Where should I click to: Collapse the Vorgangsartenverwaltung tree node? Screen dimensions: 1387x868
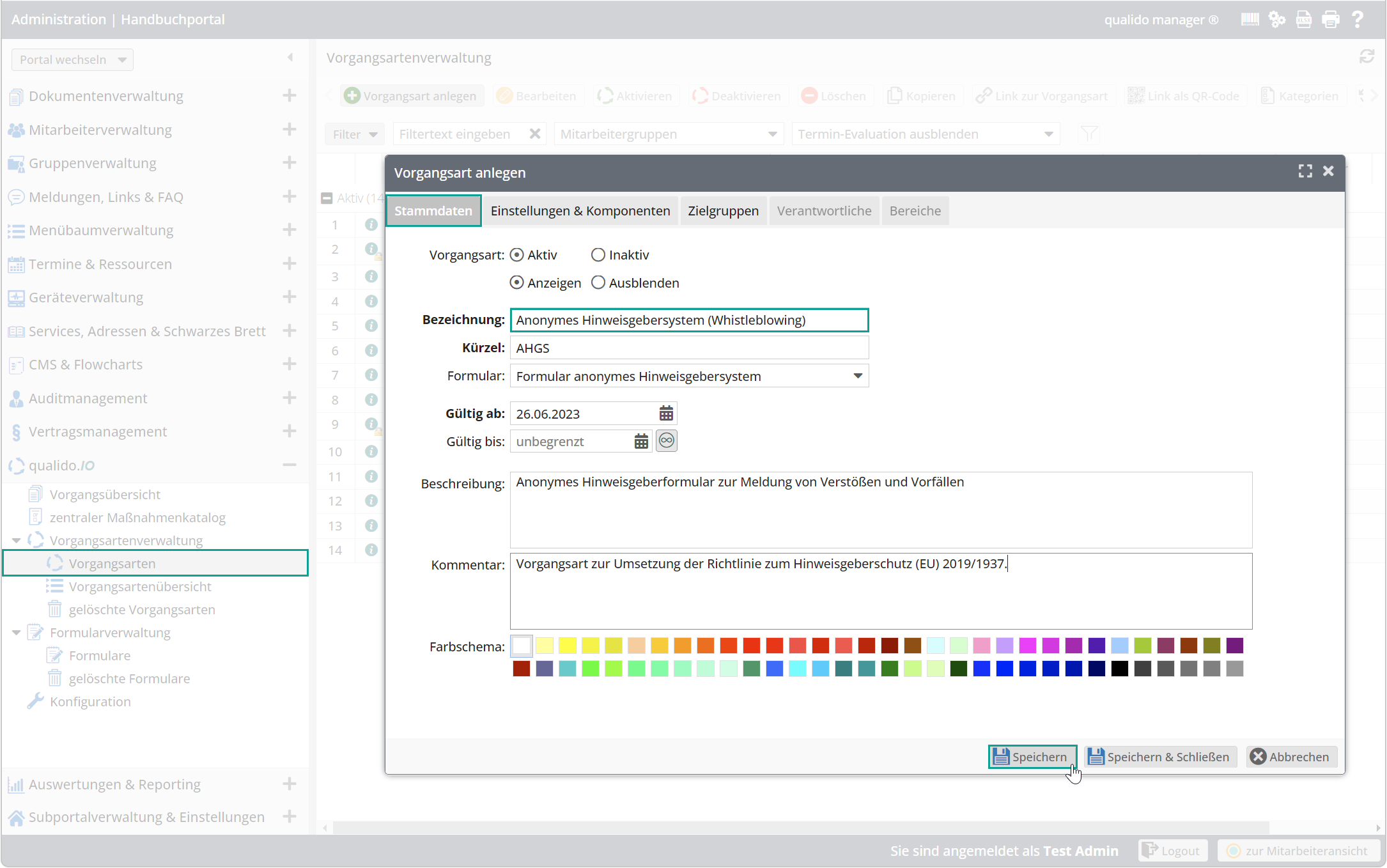[17, 541]
